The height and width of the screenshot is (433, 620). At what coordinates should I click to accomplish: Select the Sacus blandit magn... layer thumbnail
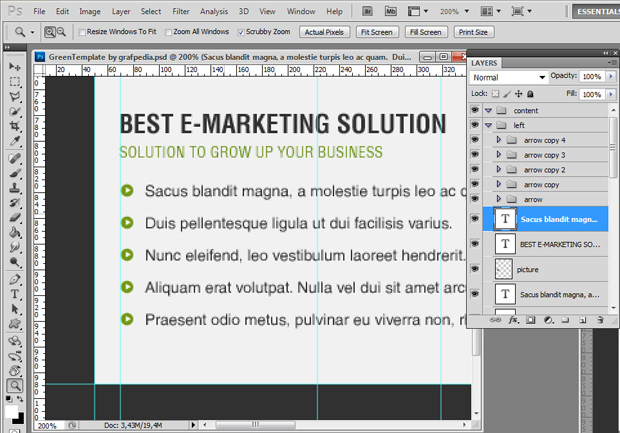click(x=505, y=219)
